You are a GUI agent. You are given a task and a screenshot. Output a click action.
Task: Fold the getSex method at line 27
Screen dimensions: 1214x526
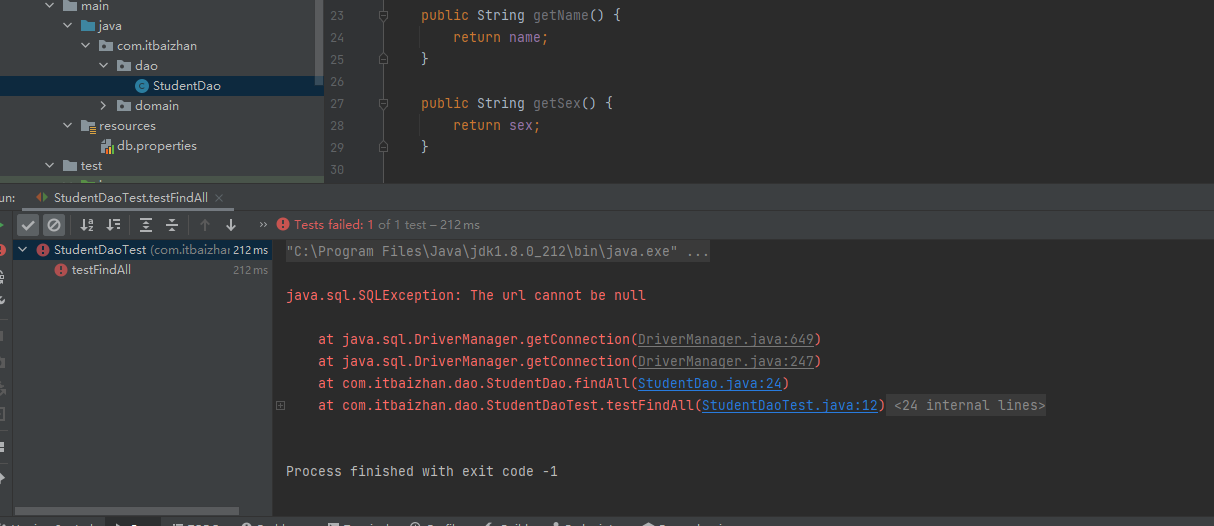(x=383, y=104)
